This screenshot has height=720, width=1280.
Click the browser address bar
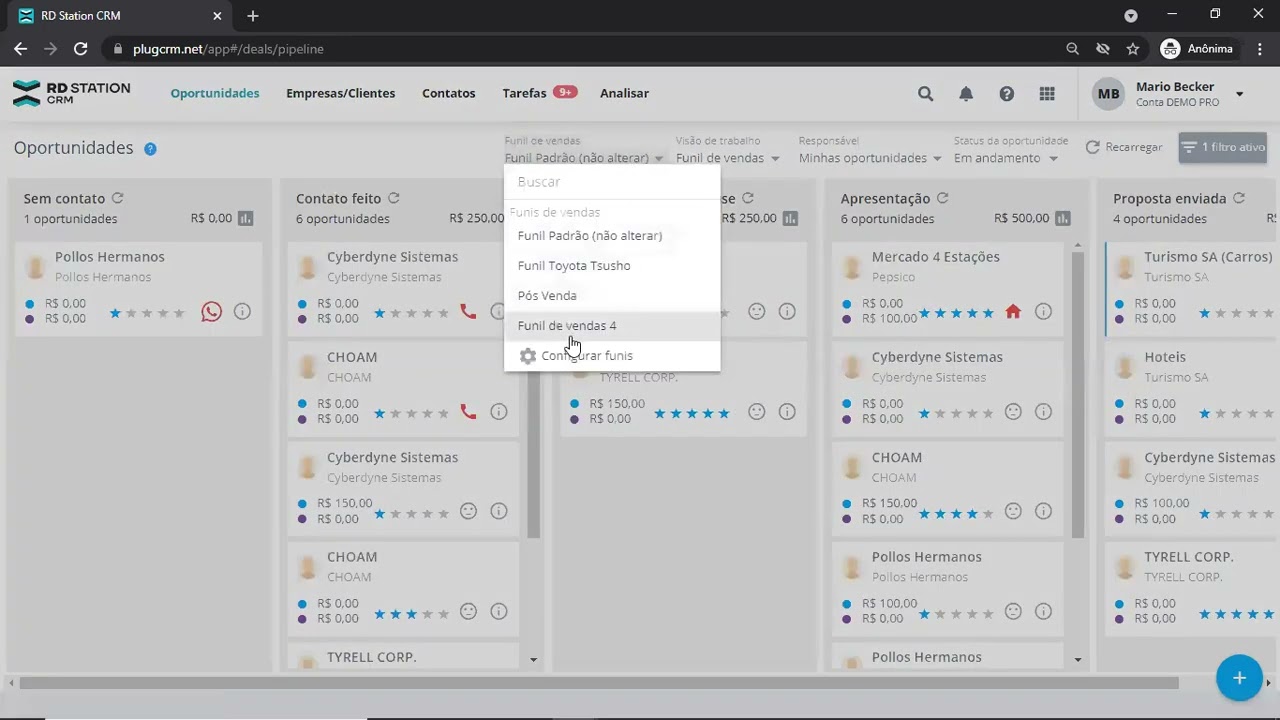580,48
